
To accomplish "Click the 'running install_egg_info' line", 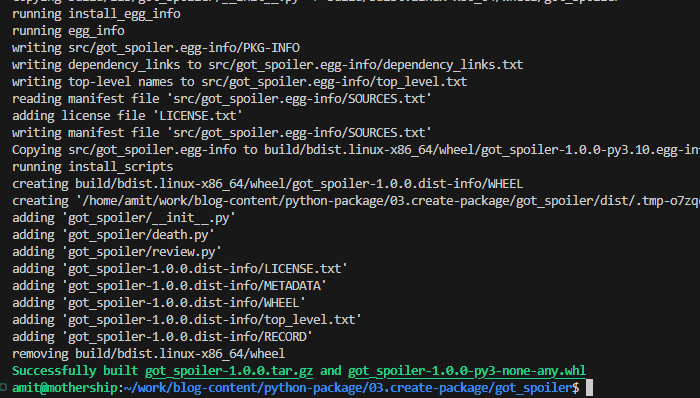I will (96, 14).
